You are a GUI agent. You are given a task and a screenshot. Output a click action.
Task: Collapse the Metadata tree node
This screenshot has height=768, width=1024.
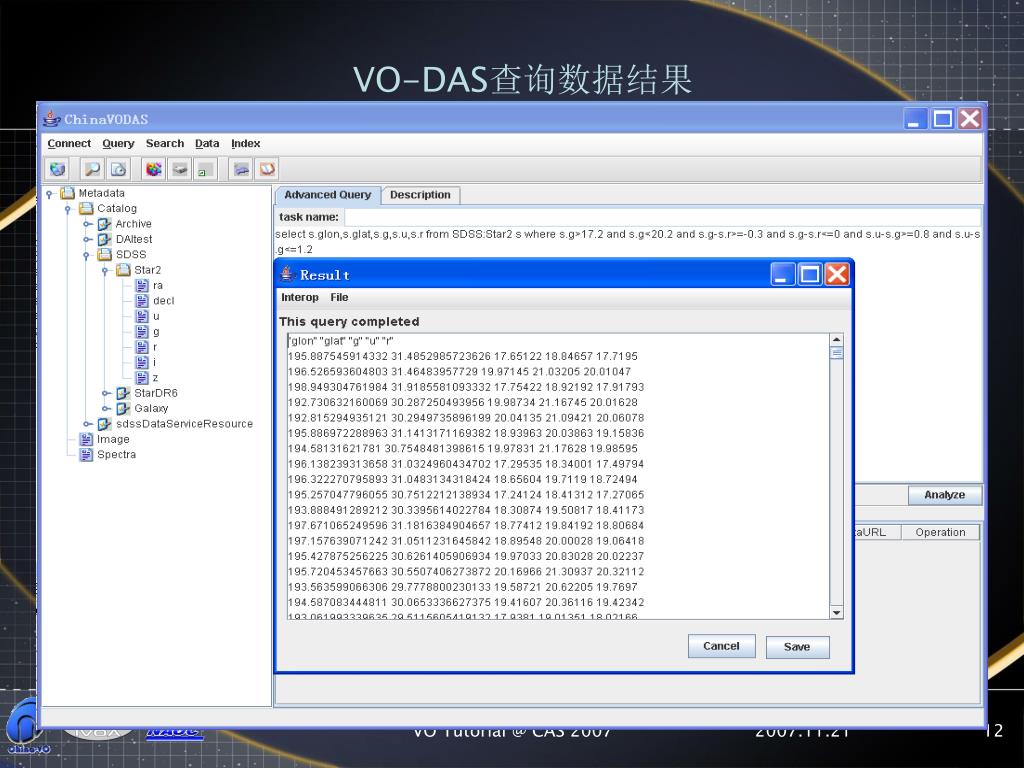(x=49, y=194)
